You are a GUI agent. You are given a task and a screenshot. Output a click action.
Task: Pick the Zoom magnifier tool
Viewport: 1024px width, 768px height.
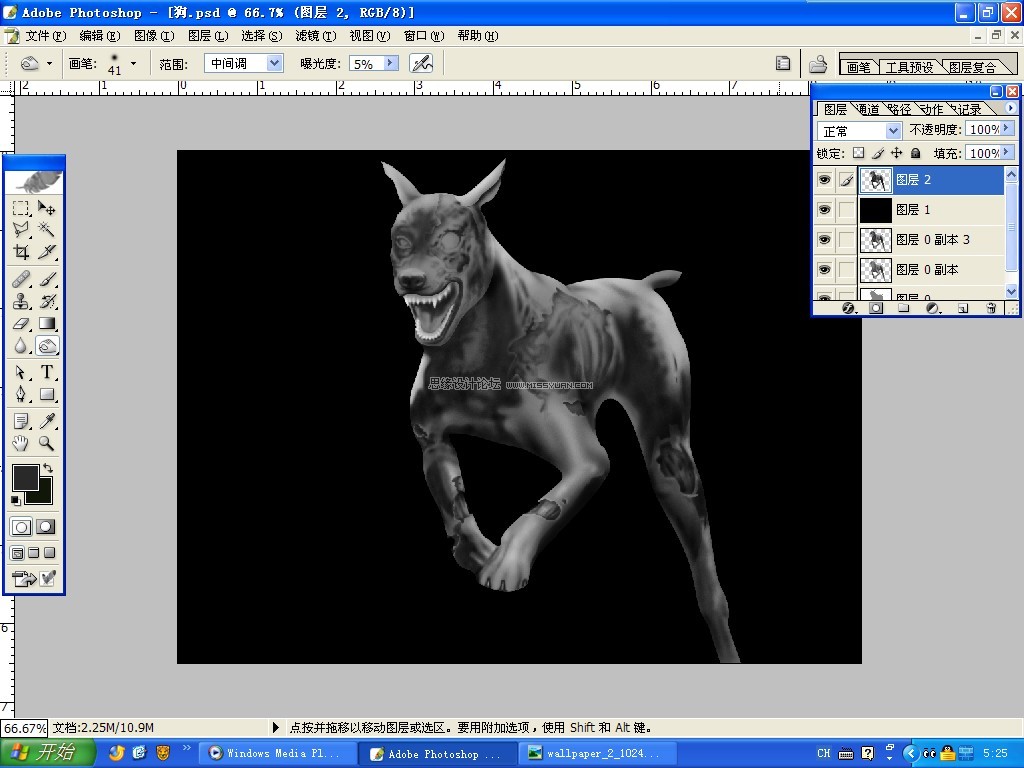(x=46, y=443)
